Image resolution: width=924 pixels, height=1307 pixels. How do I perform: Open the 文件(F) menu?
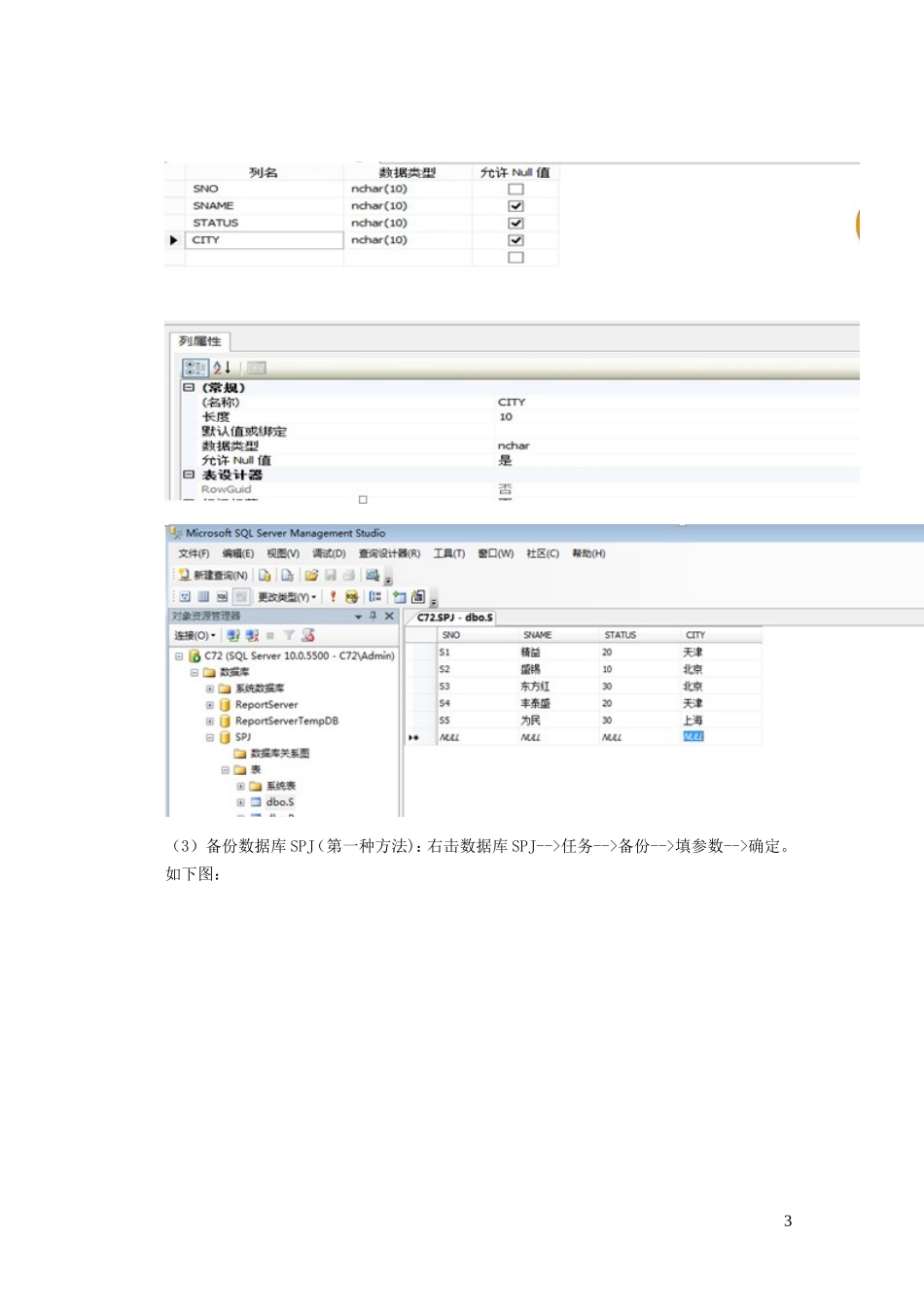[x=194, y=553]
